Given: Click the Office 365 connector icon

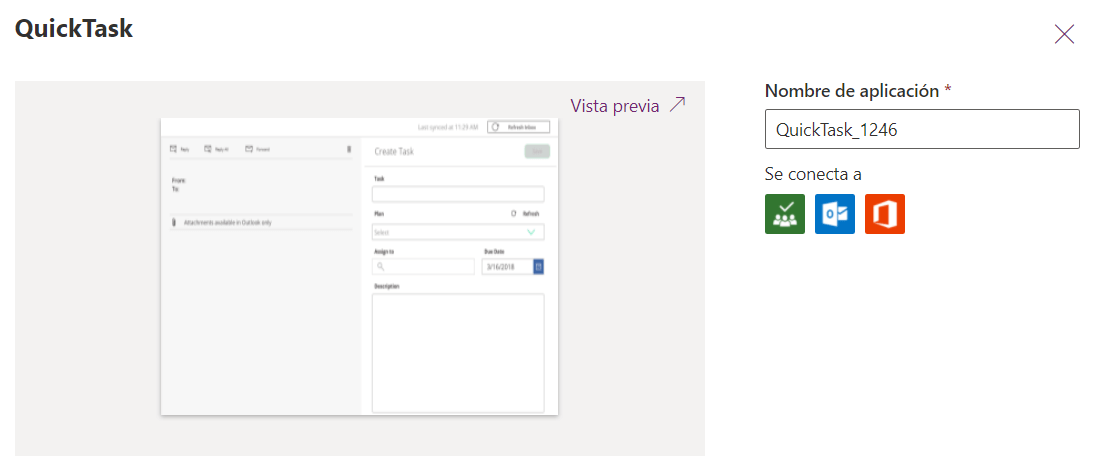Looking at the screenshot, I should coord(884,214).
